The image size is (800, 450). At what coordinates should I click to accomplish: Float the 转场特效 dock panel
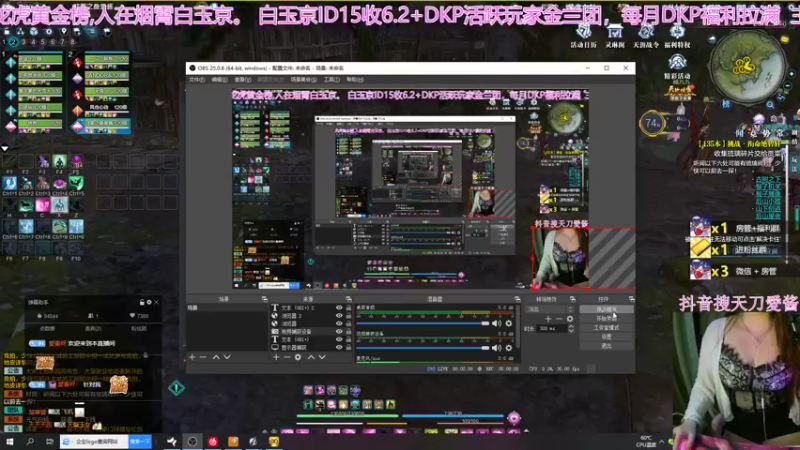[x=572, y=299]
